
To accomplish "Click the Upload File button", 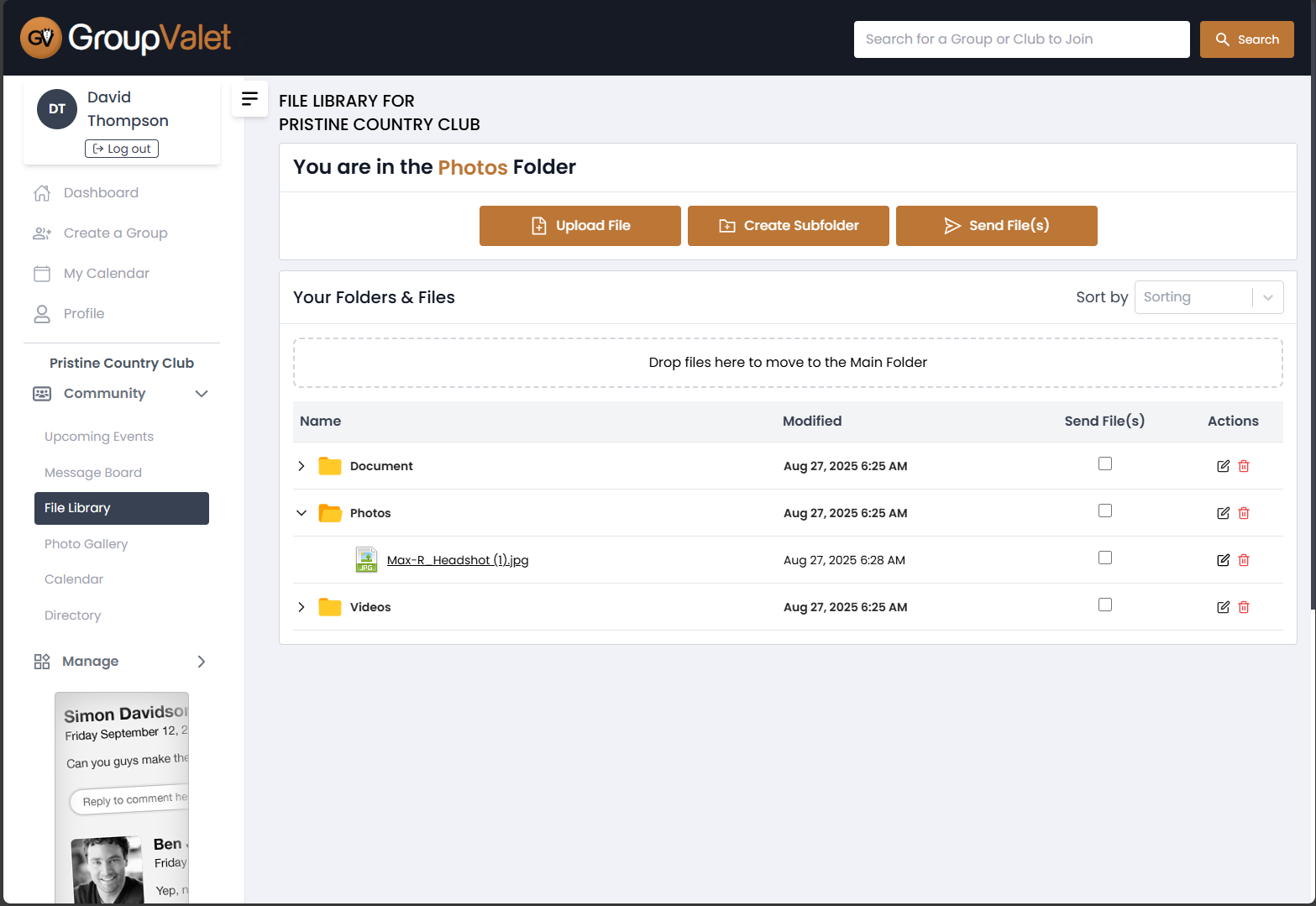I will coord(579,225).
